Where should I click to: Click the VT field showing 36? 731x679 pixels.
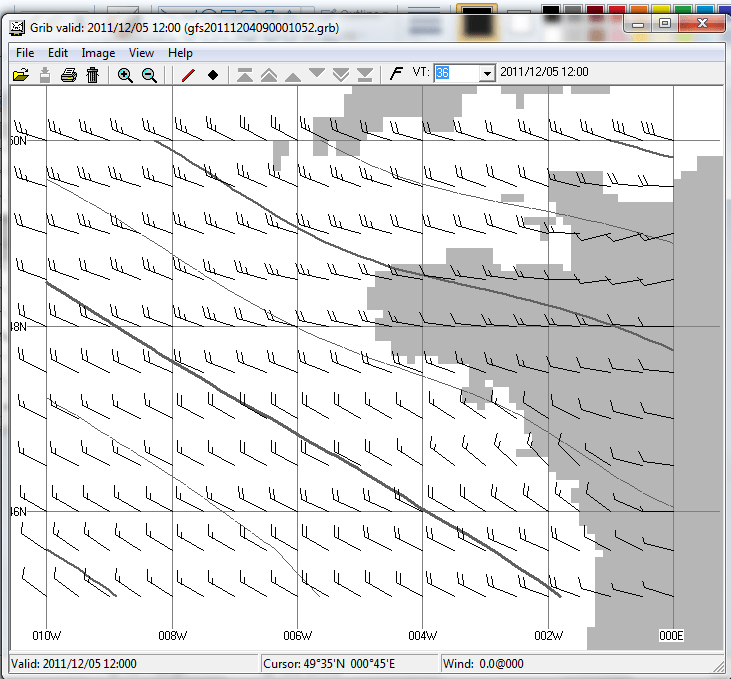456,73
